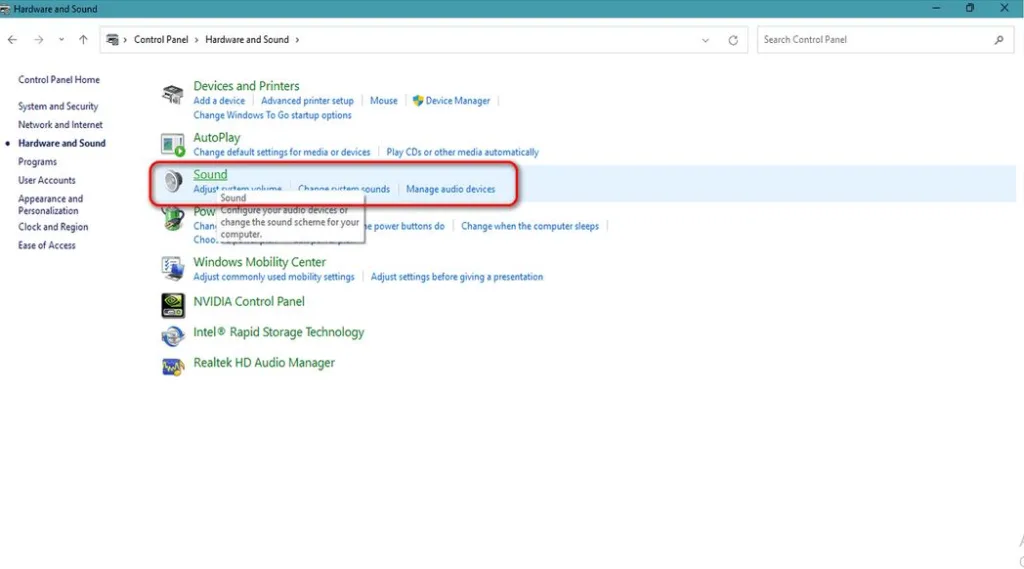Open the recent locations dropdown arrow

tap(61, 40)
